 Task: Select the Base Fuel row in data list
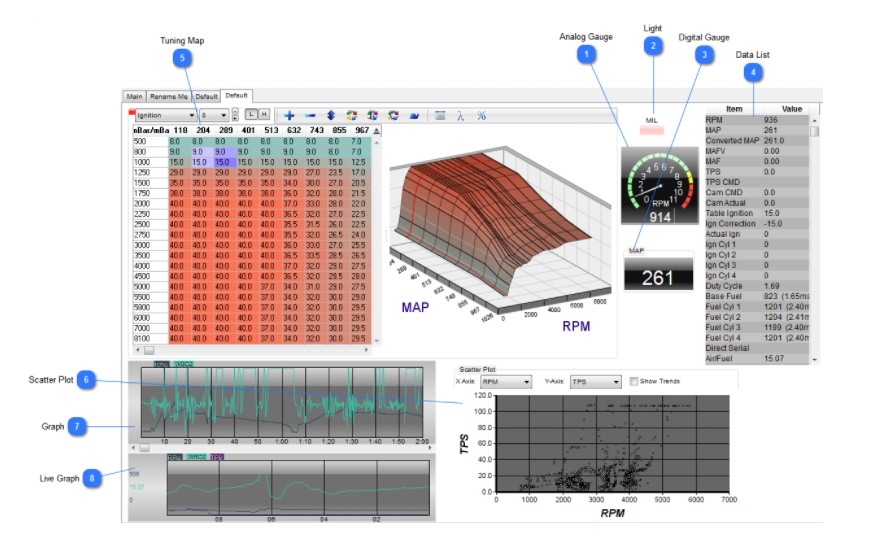(757, 296)
